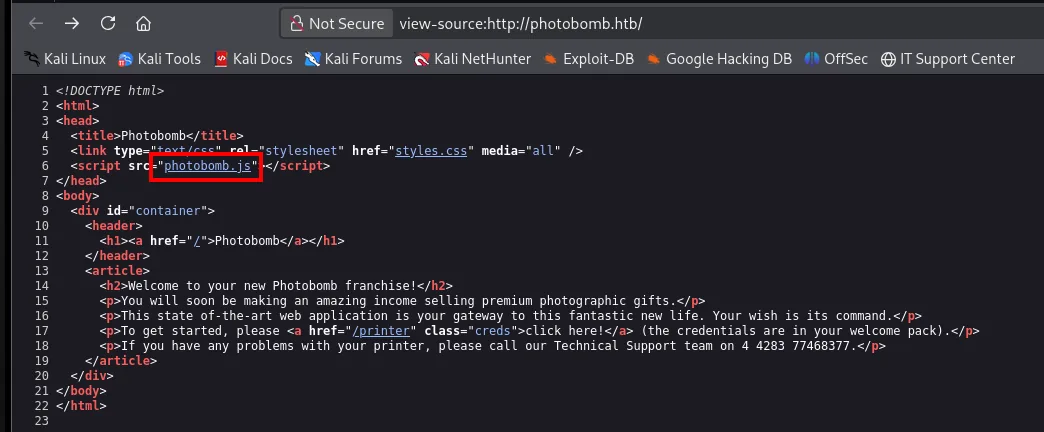
Task: Click the Not Secure lock icon
Action: point(296,24)
